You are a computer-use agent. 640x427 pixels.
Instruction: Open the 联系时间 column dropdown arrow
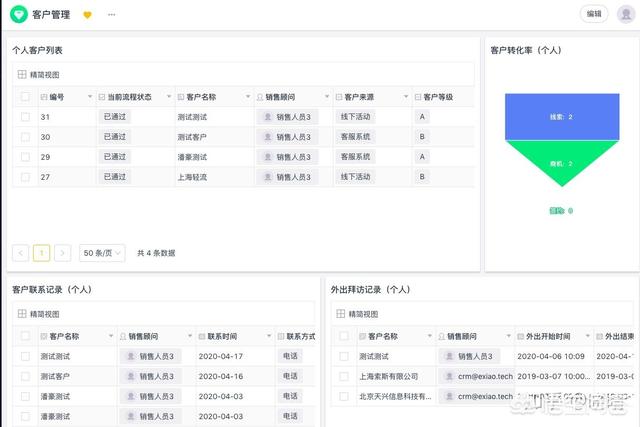(x=269, y=336)
